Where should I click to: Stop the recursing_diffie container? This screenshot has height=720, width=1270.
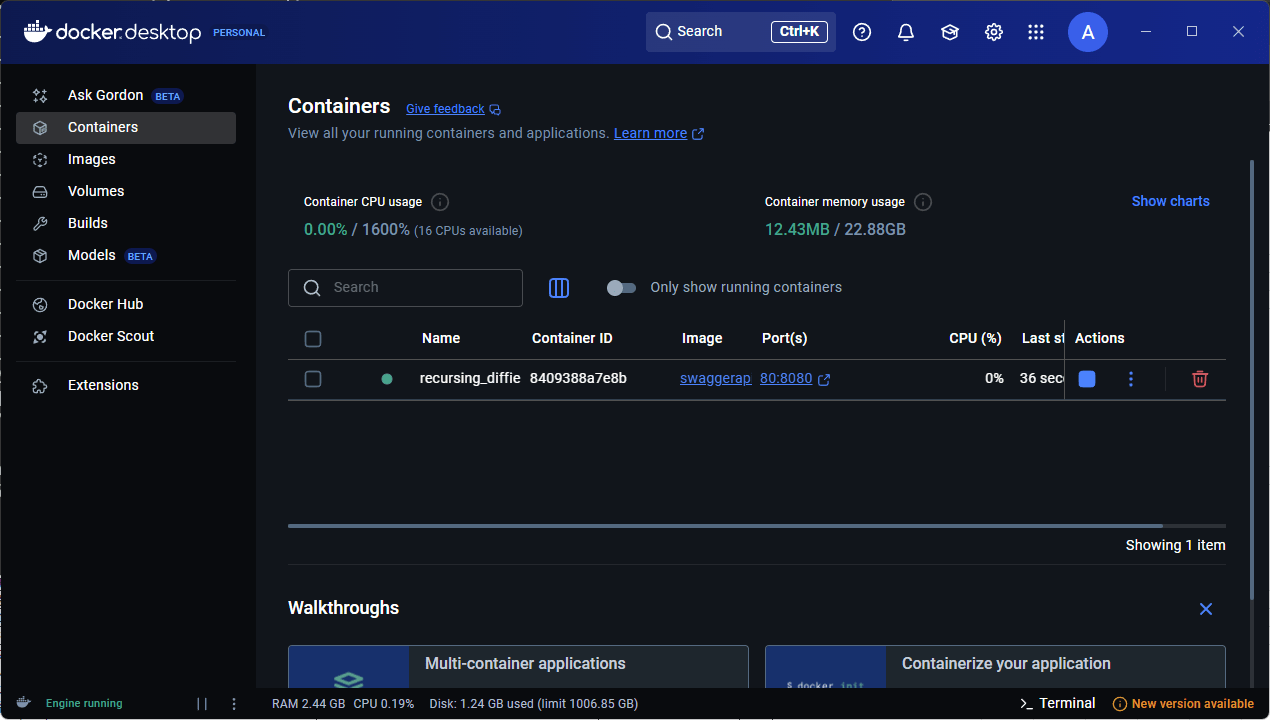tap(1087, 379)
